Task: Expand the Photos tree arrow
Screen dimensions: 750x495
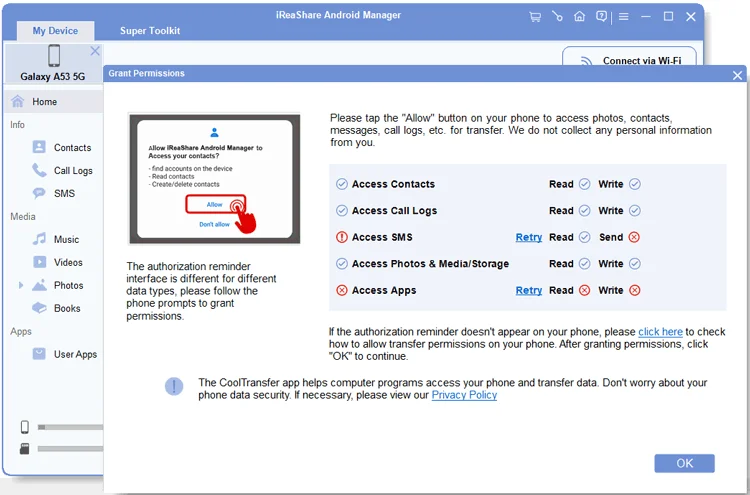Action: click(21, 285)
